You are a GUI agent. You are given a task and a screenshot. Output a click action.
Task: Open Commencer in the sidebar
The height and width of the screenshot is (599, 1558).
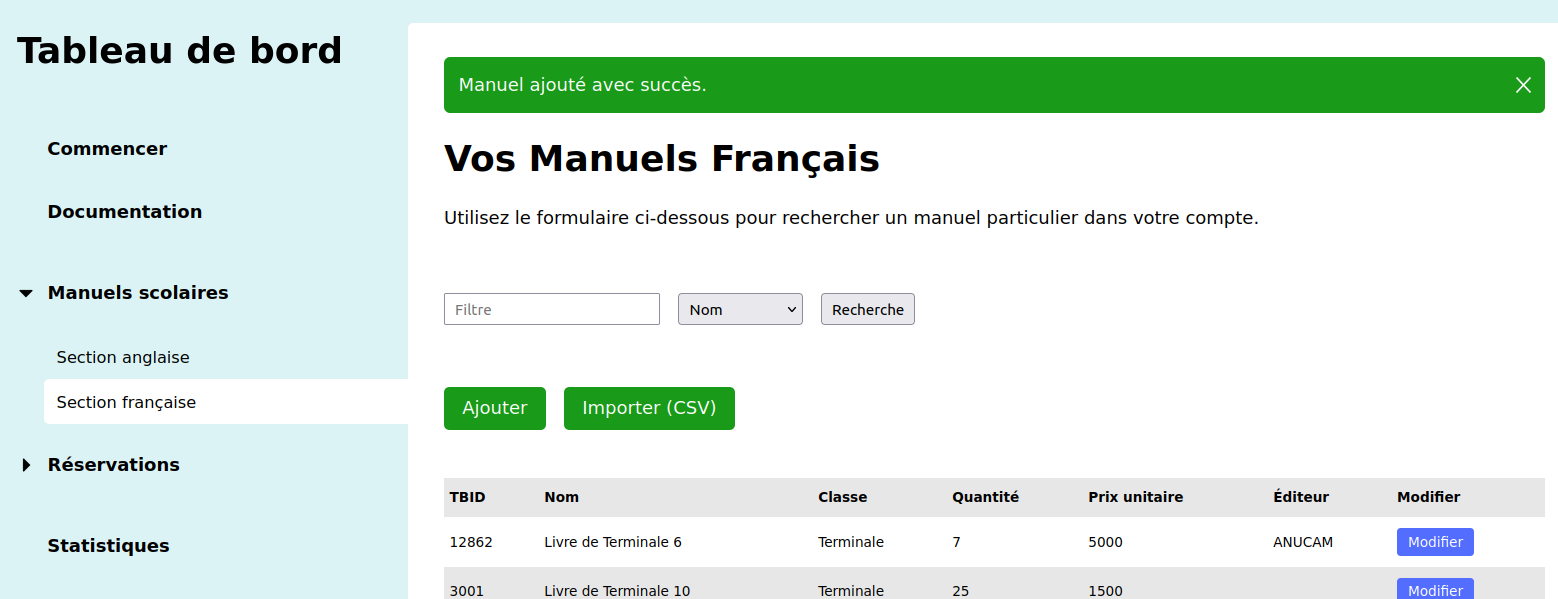pyautogui.click(x=107, y=149)
